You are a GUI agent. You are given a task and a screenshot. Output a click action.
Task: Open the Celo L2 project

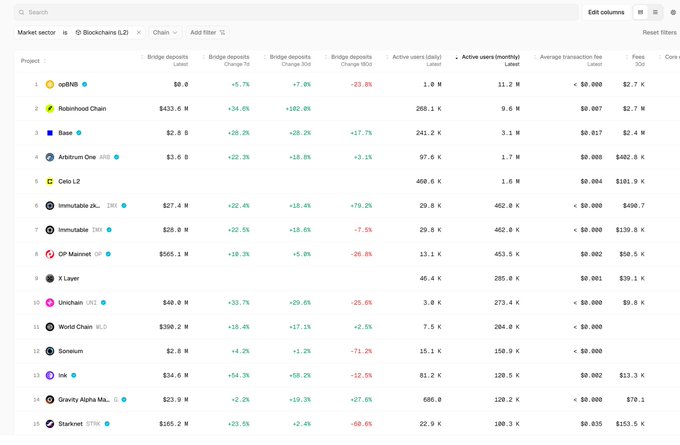69,181
